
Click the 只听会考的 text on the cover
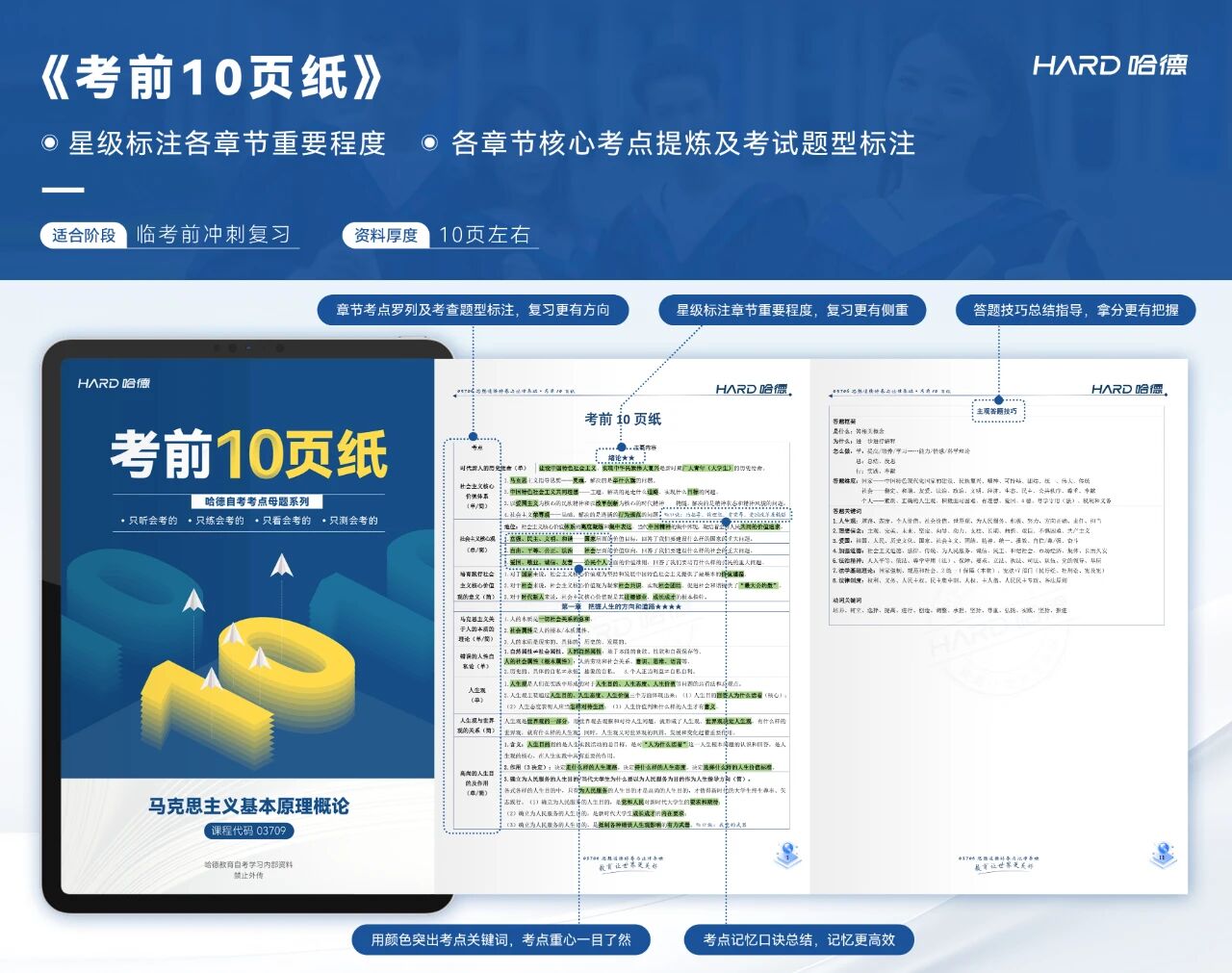[x=153, y=521]
